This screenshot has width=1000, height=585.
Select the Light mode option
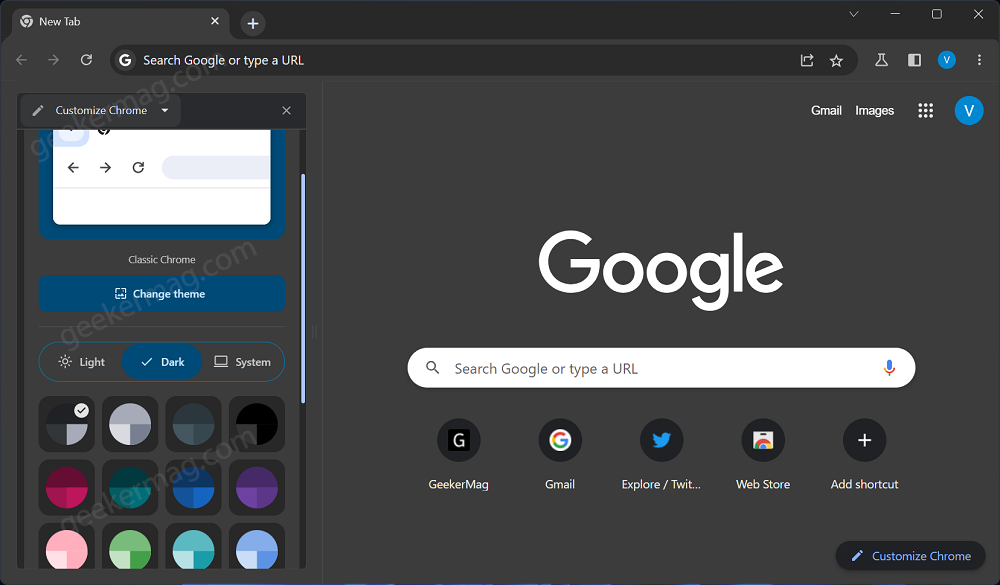tap(82, 362)
